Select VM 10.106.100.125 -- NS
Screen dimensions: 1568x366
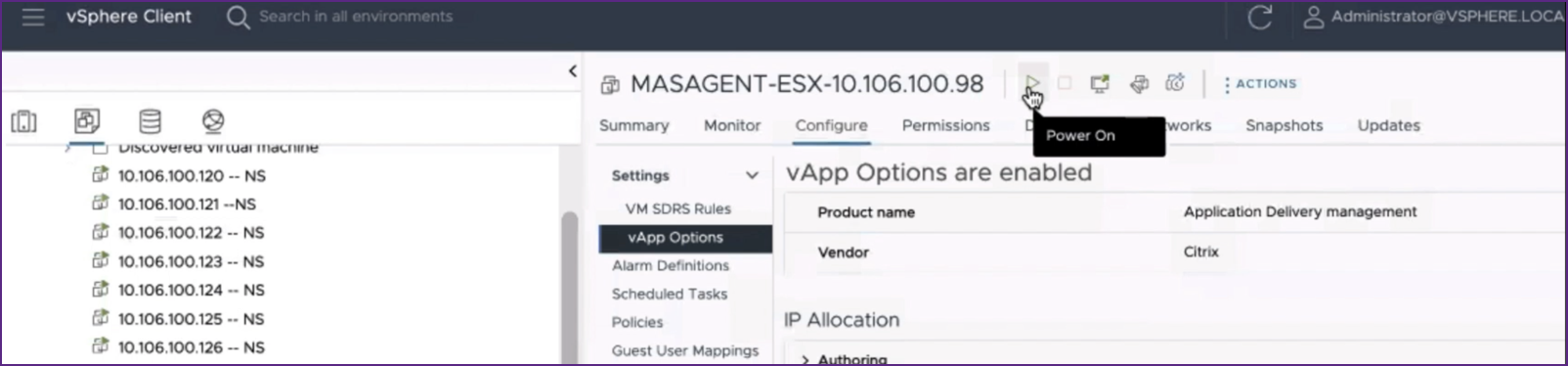coord(191,319)
